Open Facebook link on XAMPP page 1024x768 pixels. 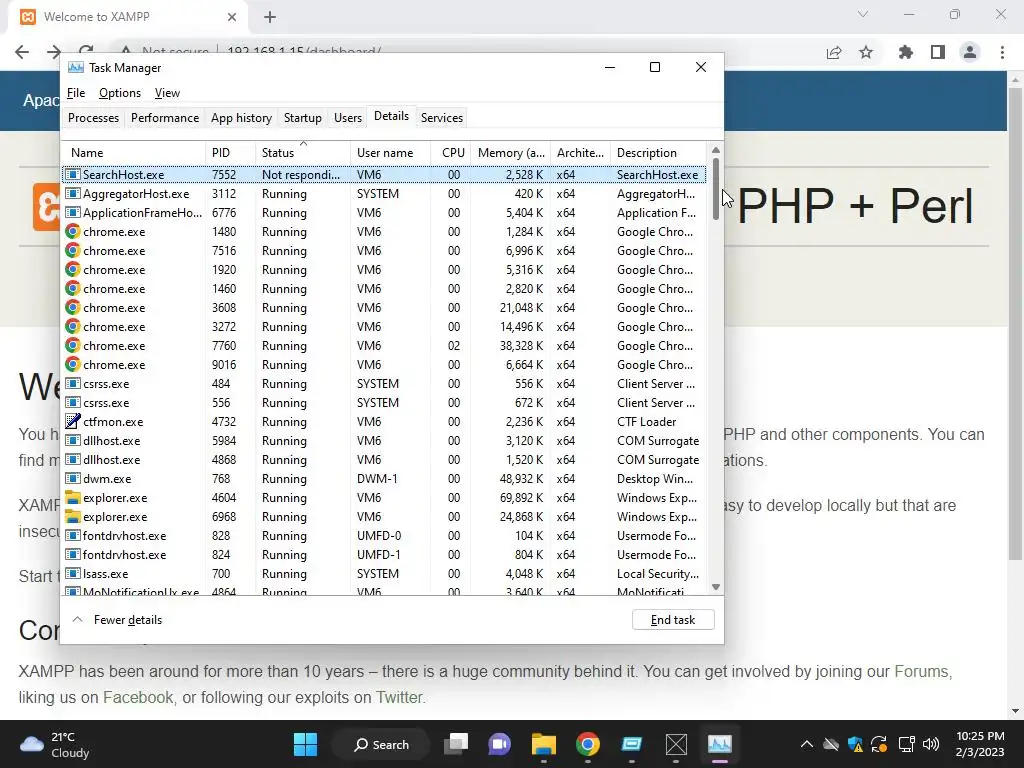(138, 697)
